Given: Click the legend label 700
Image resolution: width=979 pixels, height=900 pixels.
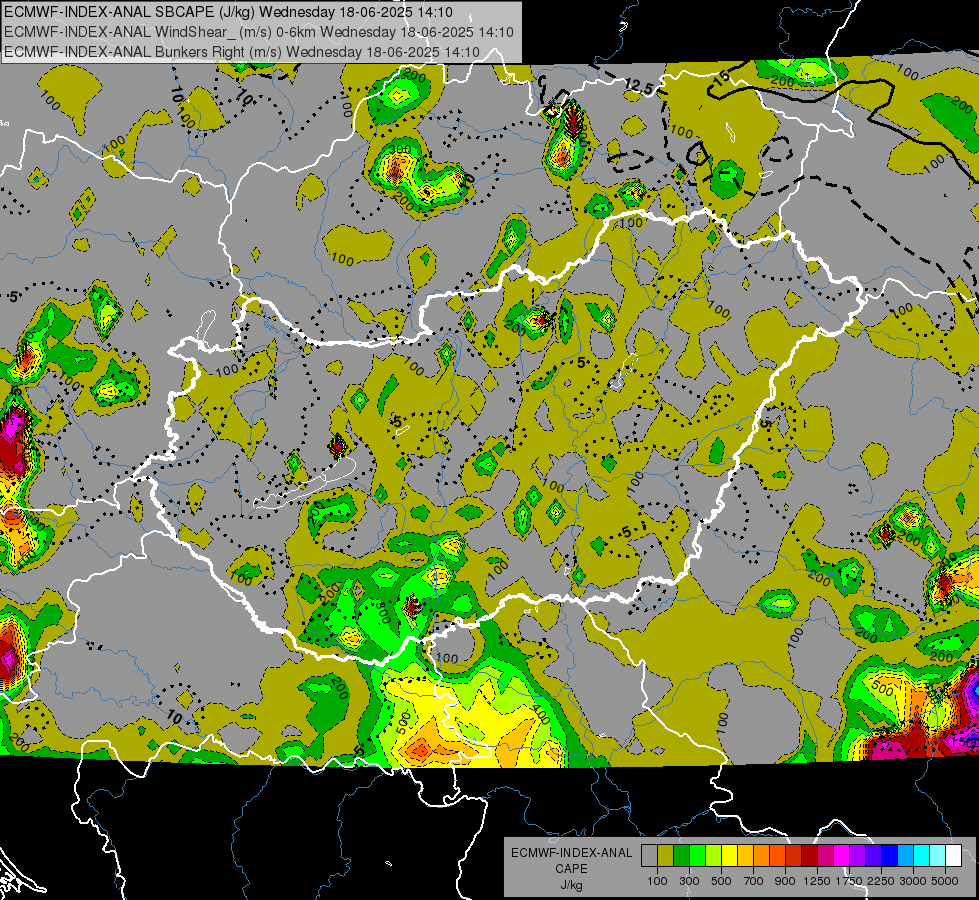Looking at the screenshot, I should click(754, 881).
